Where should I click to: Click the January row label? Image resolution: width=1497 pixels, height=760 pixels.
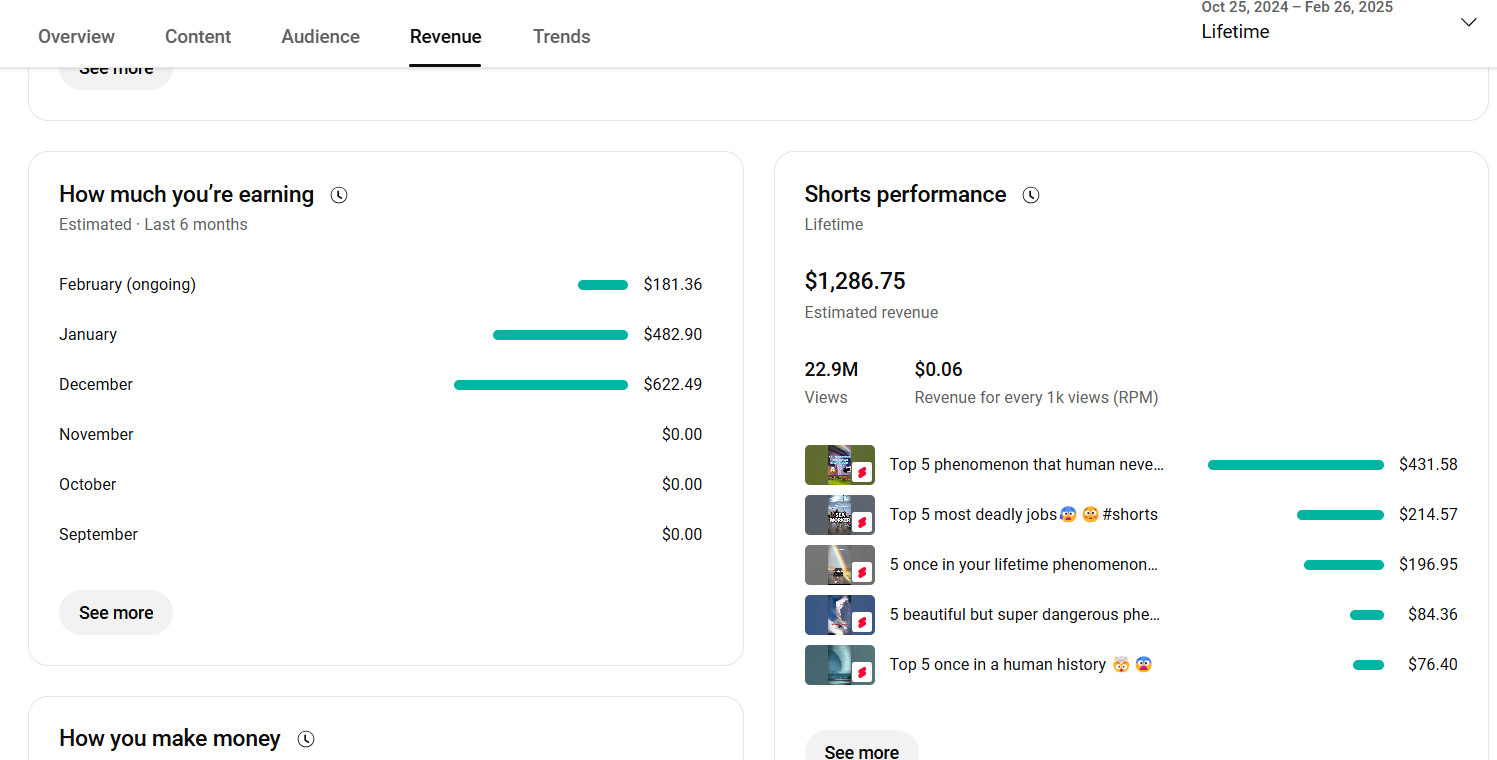(x=88, y=335)
